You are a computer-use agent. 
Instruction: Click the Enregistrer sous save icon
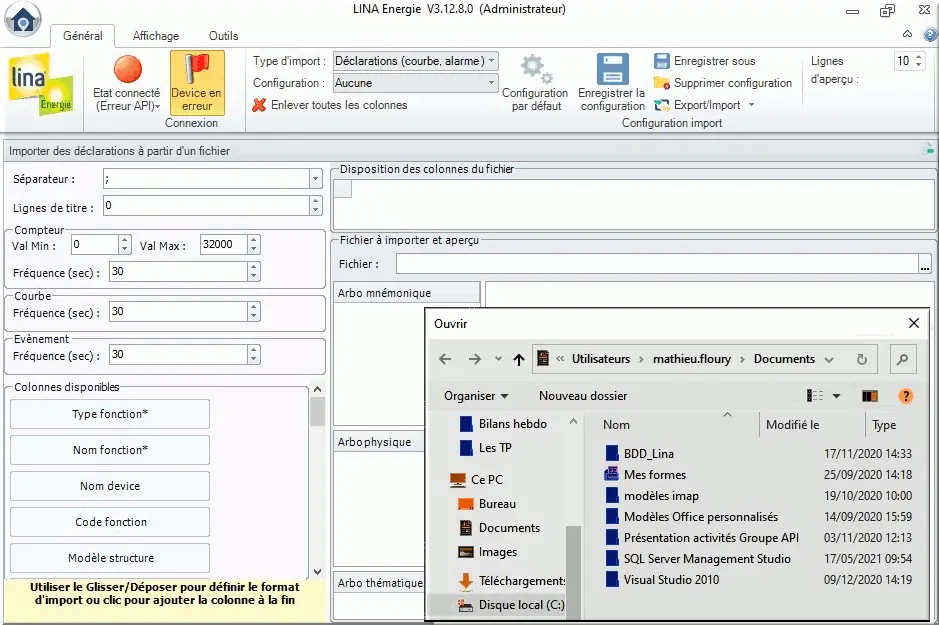(661, 61)
